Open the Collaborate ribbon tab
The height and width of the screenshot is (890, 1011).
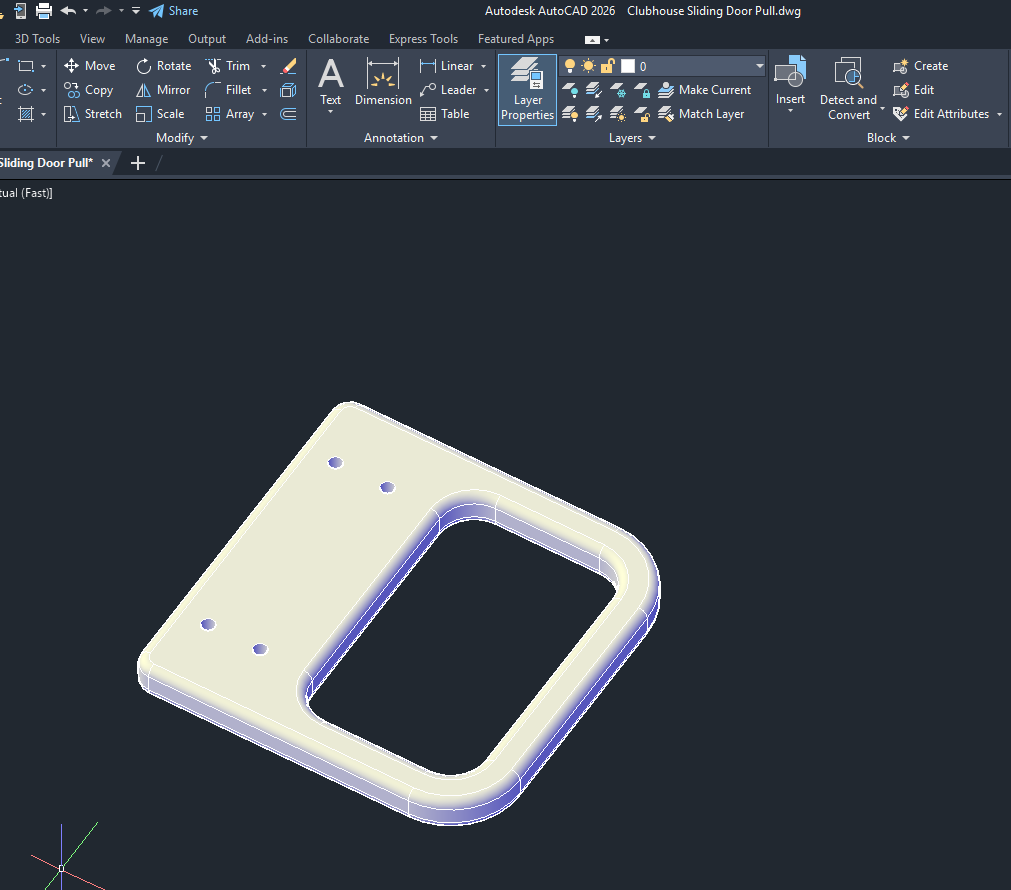(338, 39)
